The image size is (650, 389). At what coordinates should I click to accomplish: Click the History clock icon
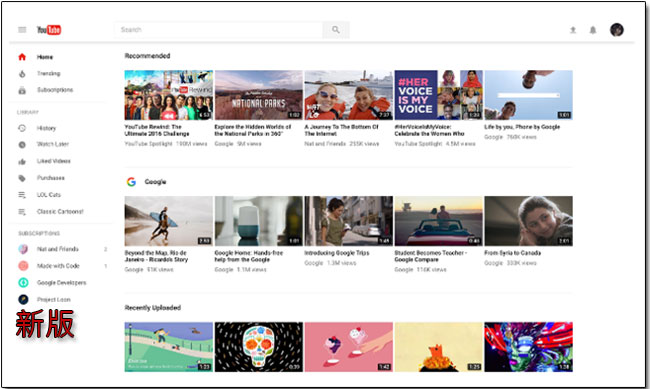click(22, 128)
